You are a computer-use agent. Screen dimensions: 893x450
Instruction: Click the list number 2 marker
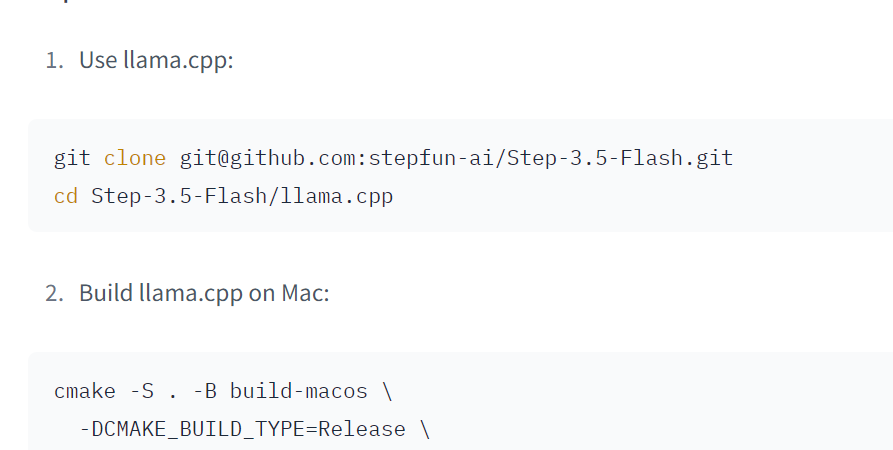tap(53, 294)
